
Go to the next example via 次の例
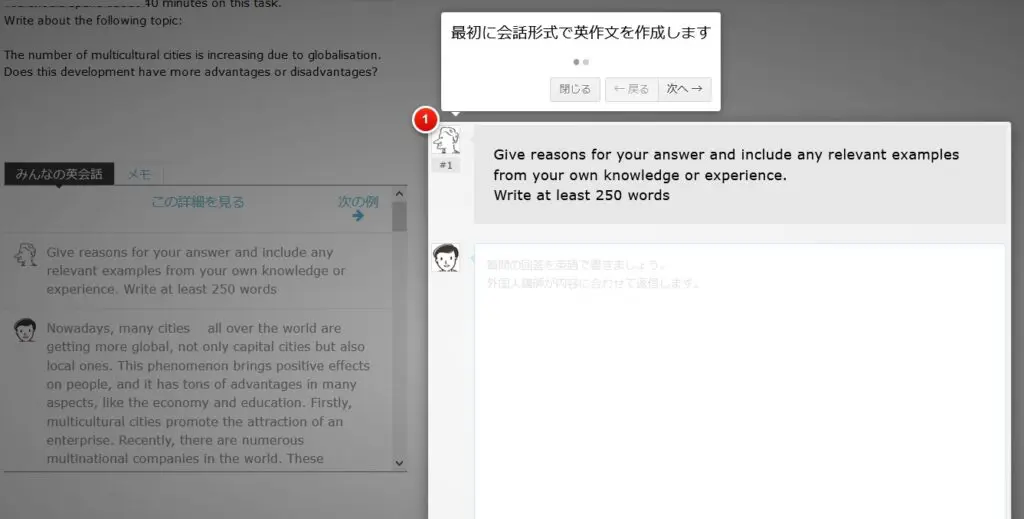coord(358,201)
